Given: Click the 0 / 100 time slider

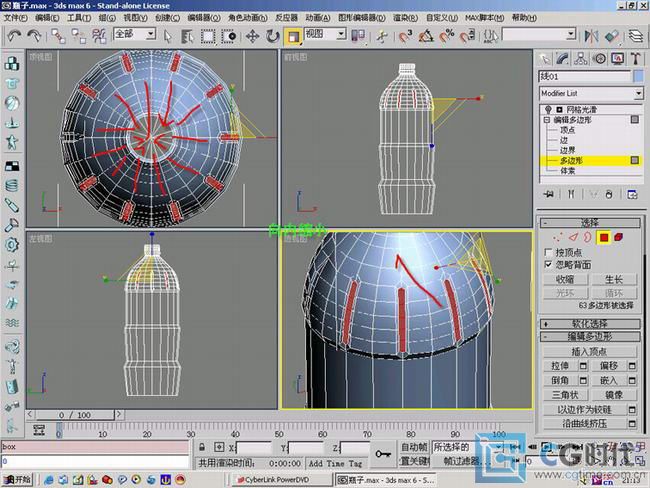Looking at the screenshot, I should (x=75, y=415).
